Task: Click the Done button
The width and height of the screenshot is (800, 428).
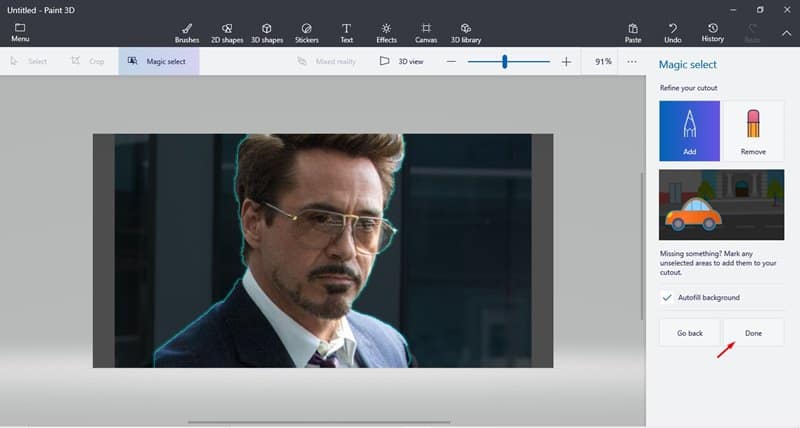Action: point(753,333)
